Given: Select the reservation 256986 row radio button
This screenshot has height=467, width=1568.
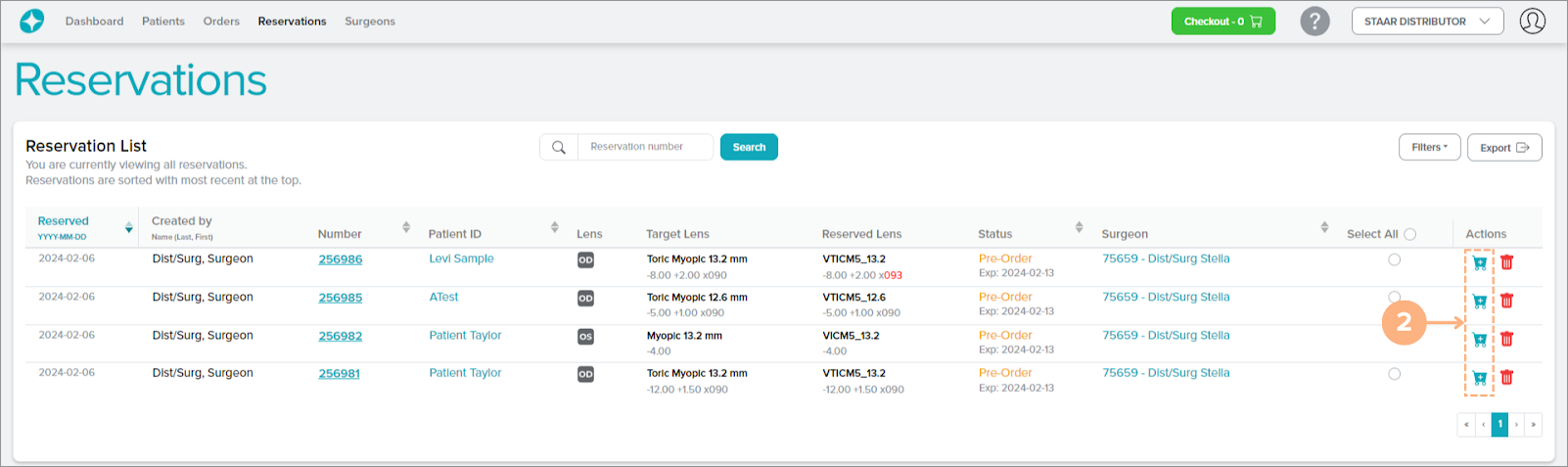Looking at the screenshot, I should point(1394,259).
